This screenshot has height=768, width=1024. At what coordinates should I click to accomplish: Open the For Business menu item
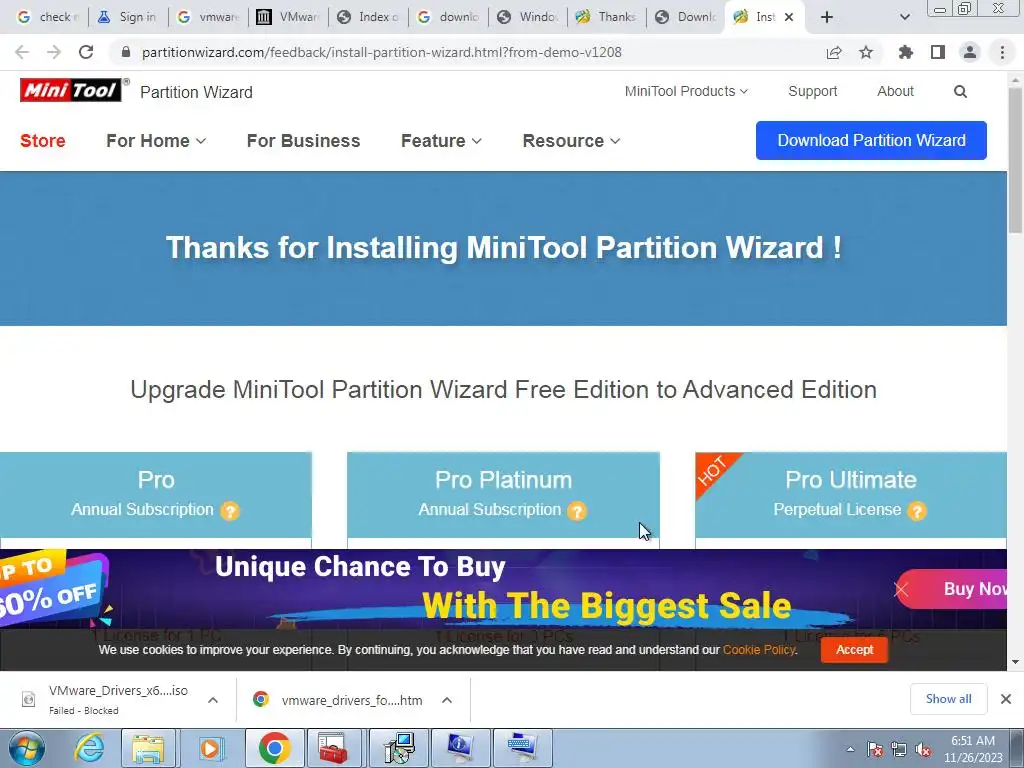(303, 141)
